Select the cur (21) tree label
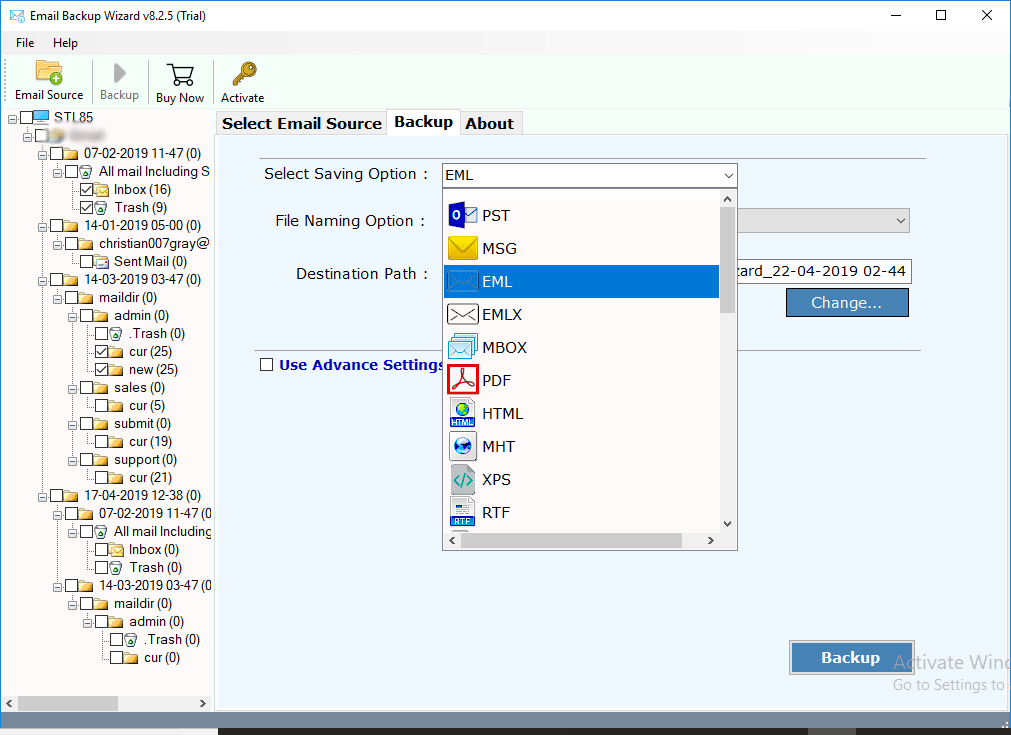 coord(150,478)
